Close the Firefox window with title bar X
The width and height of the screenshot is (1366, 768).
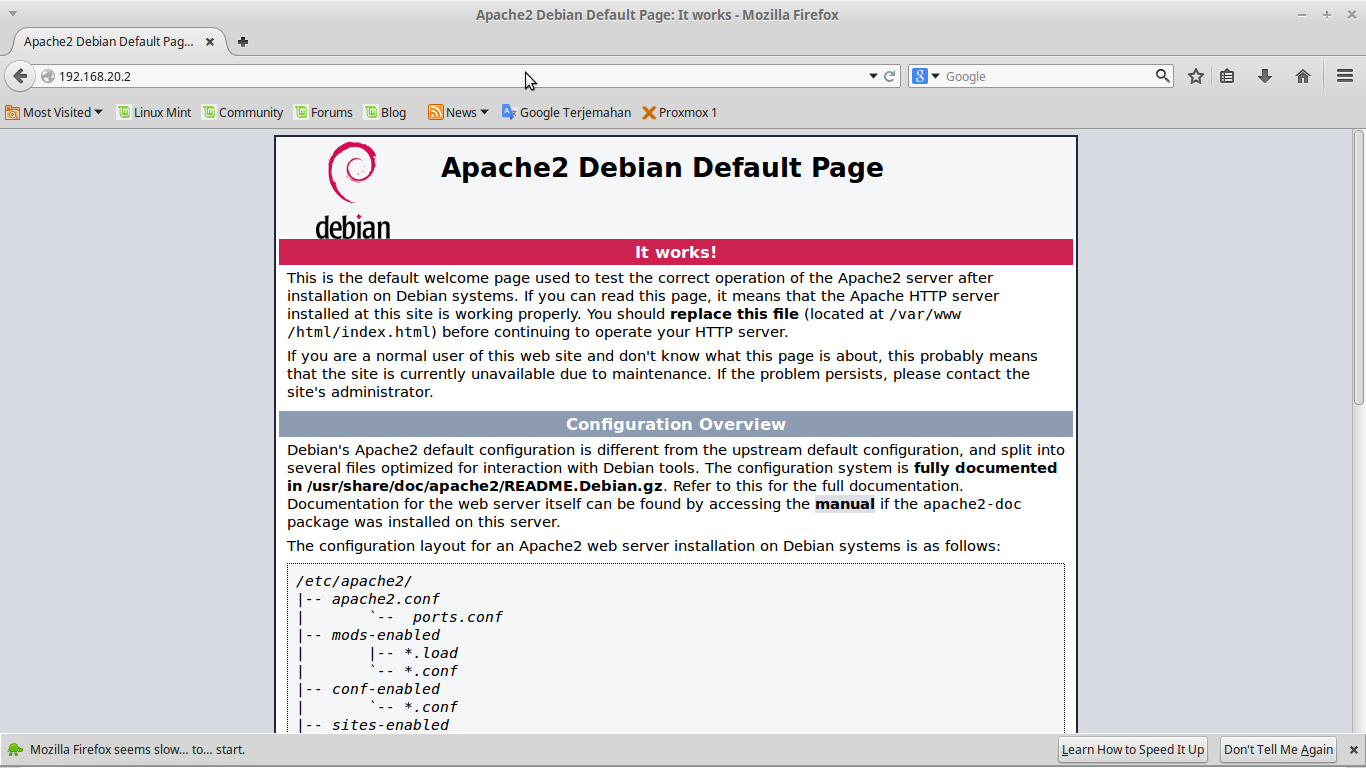[1351, 14]
